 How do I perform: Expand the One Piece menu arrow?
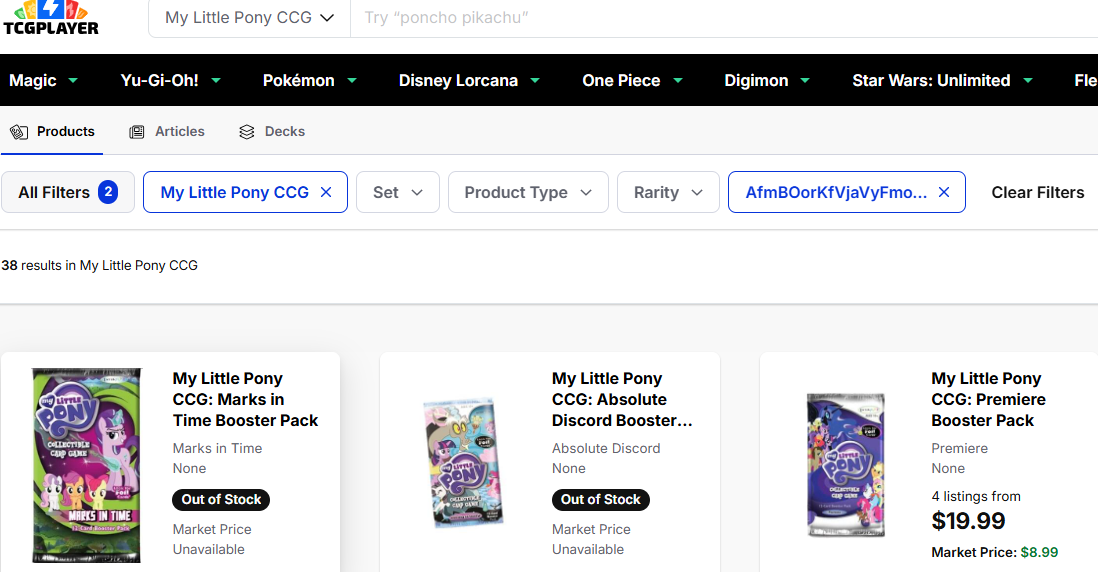pos(678,80)
